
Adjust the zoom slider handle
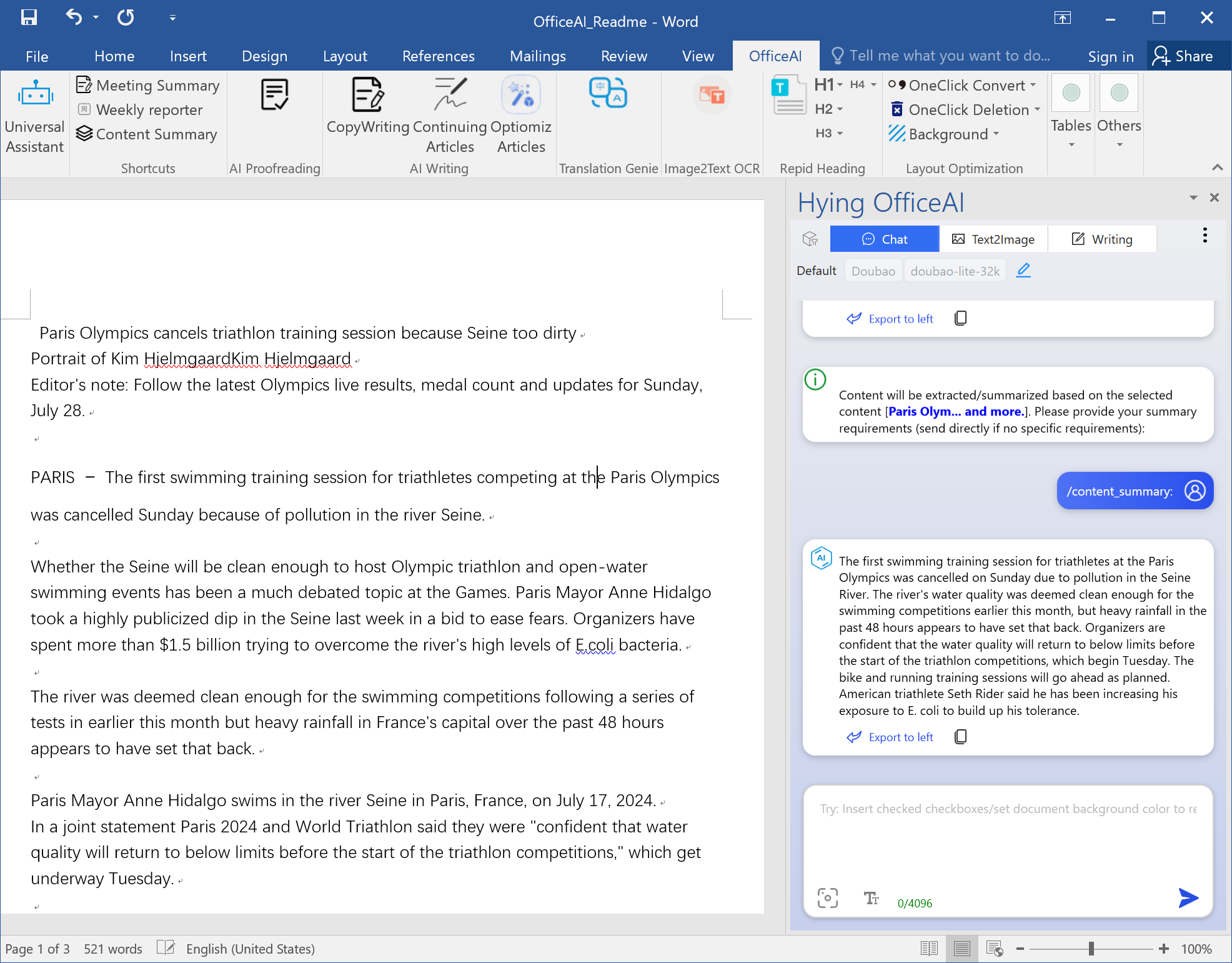[x=1091, y=949]
